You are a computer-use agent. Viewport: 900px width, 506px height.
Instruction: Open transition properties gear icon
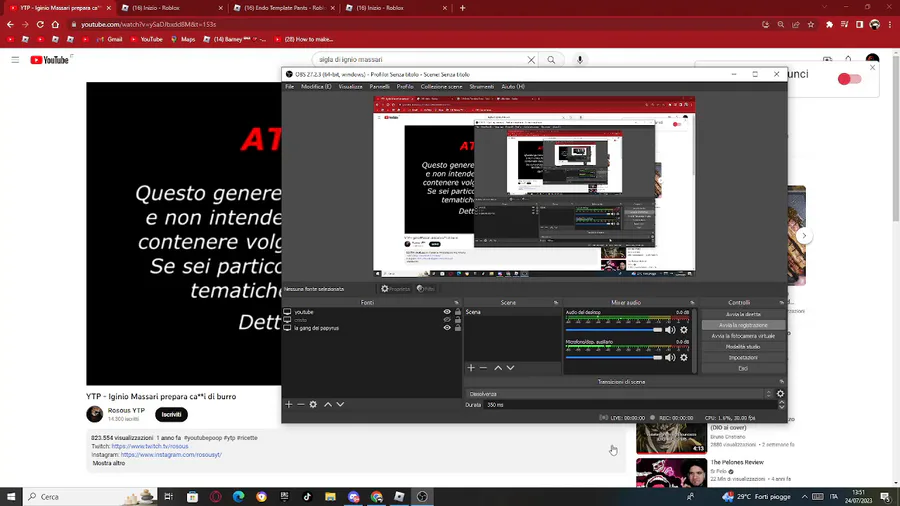pyautogui.click(x=780, y=394)
